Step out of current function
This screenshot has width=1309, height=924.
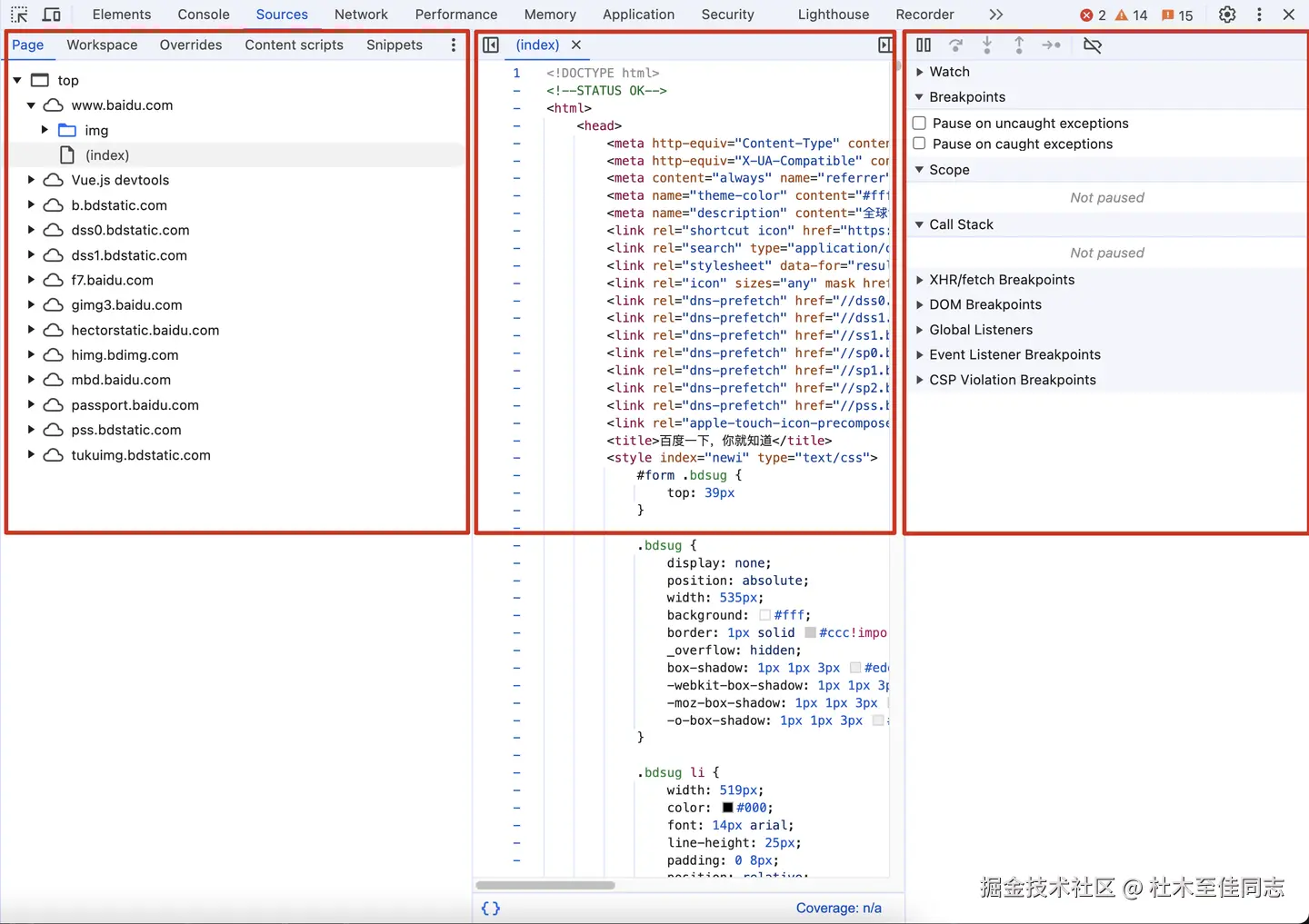pos(1019,45)
